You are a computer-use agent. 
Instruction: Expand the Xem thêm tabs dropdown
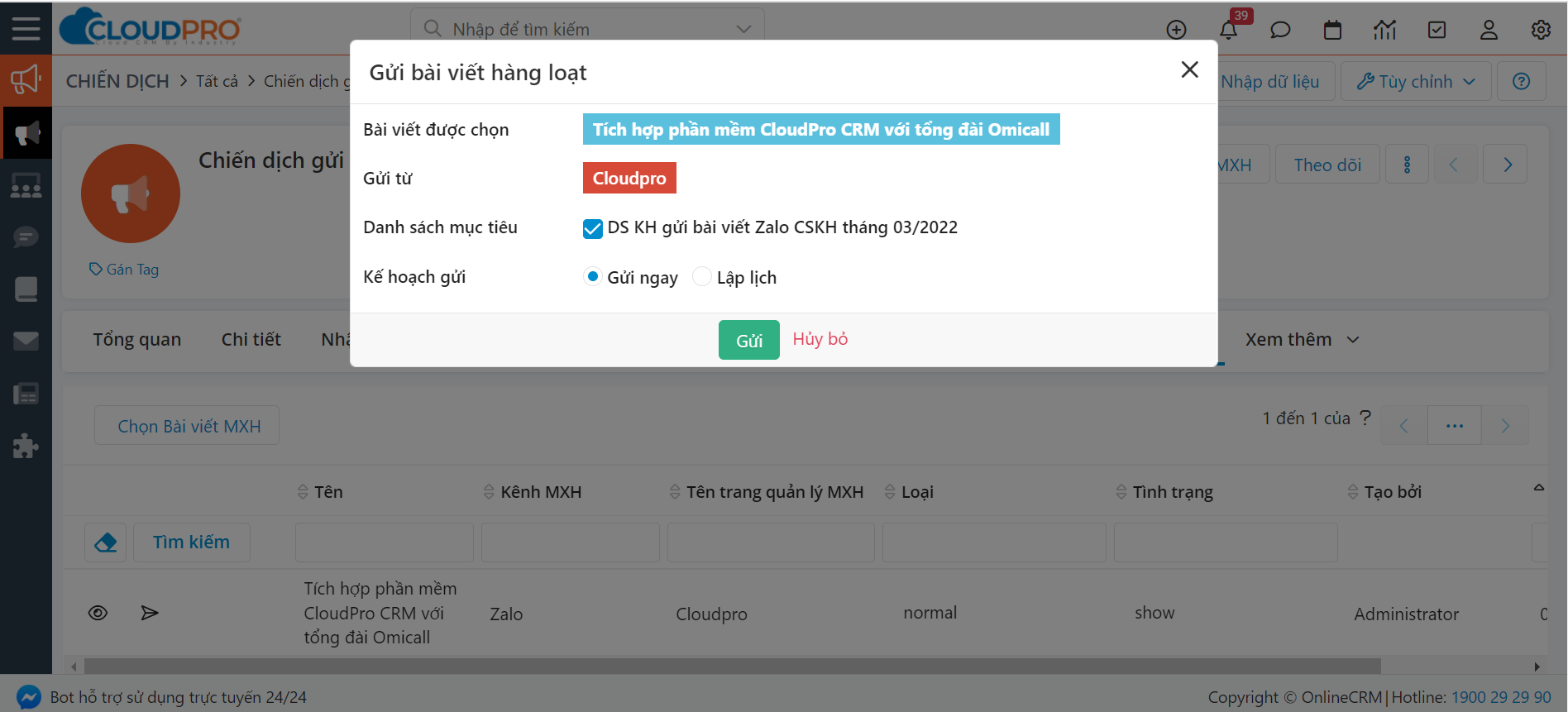point(1302,340)
